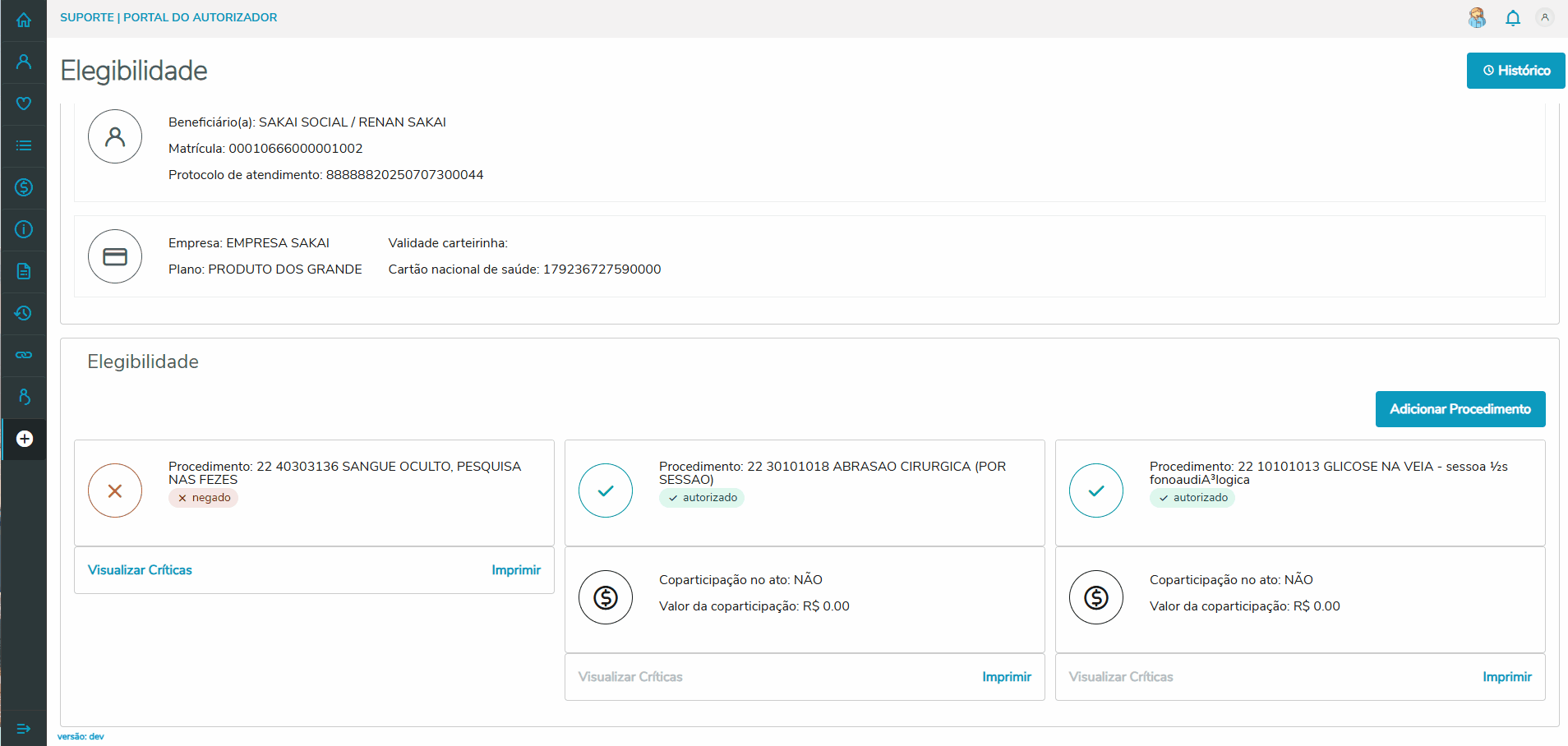Click the support agent avatar icon

(1477, 18)
